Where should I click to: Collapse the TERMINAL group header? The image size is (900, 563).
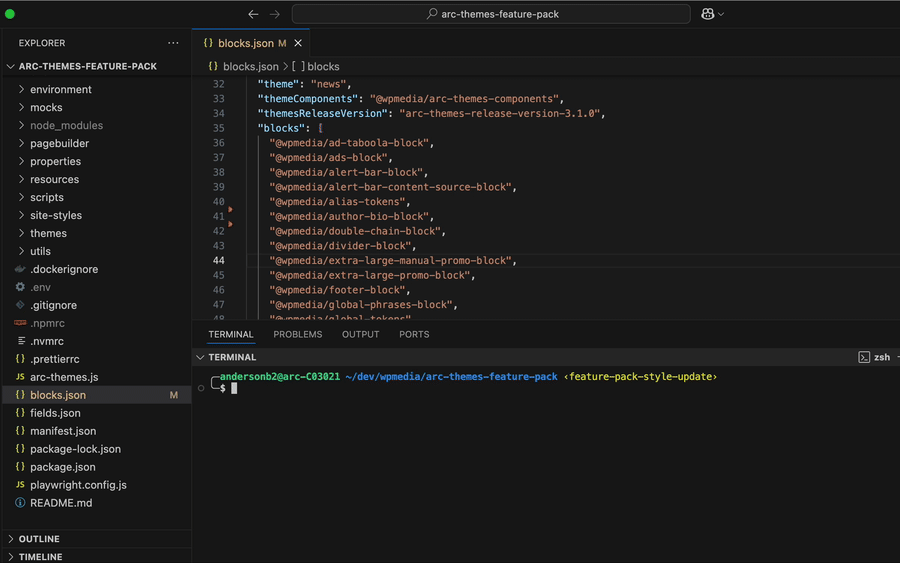point(200,358)
